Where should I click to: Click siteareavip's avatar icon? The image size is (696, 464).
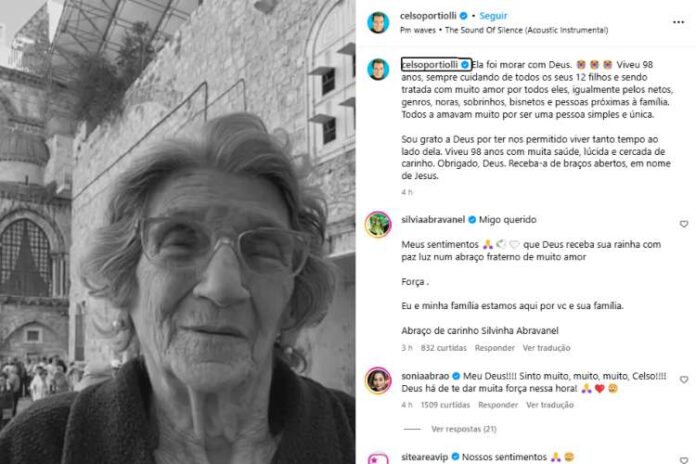378,458
